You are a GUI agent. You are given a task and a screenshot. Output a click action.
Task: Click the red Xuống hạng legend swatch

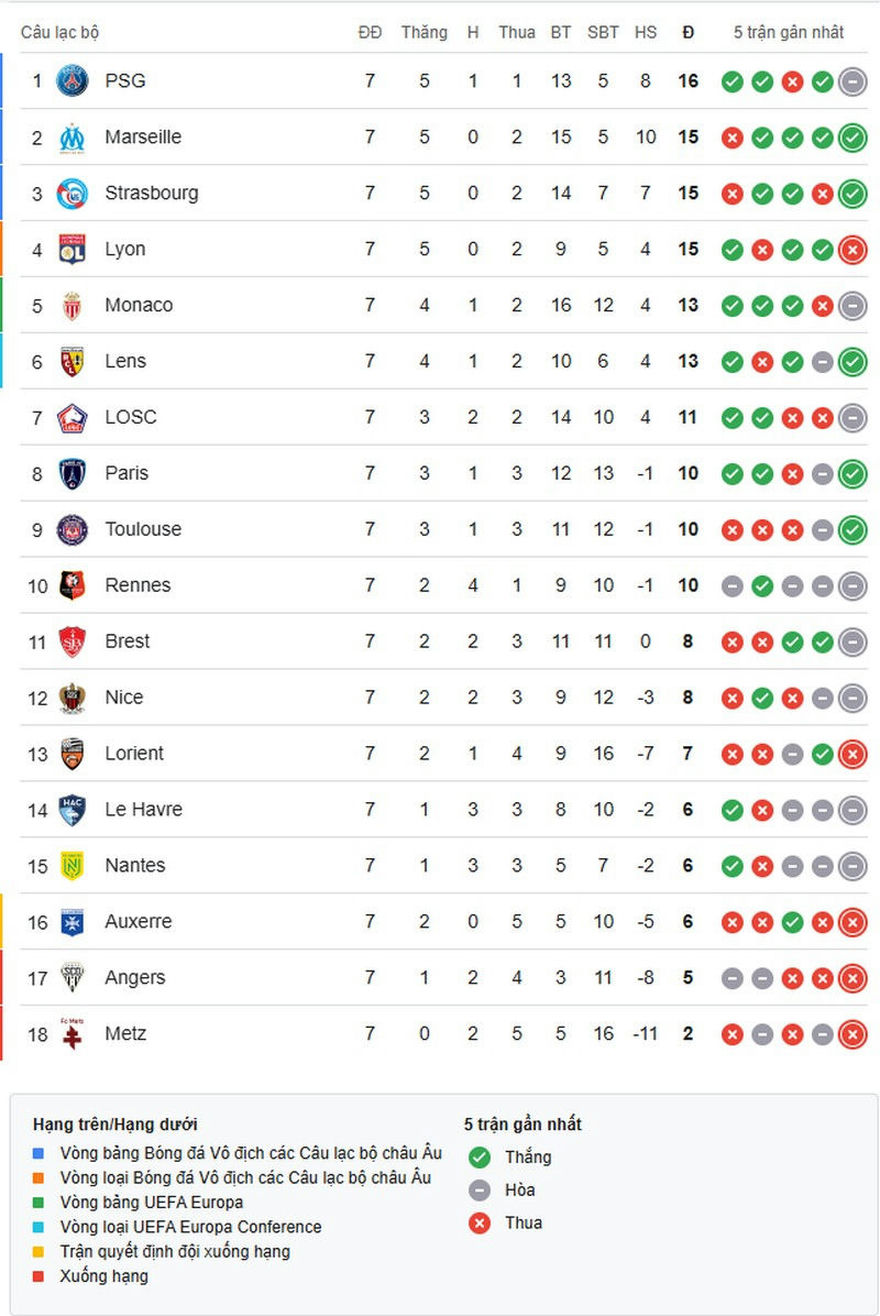point(39,1277)
